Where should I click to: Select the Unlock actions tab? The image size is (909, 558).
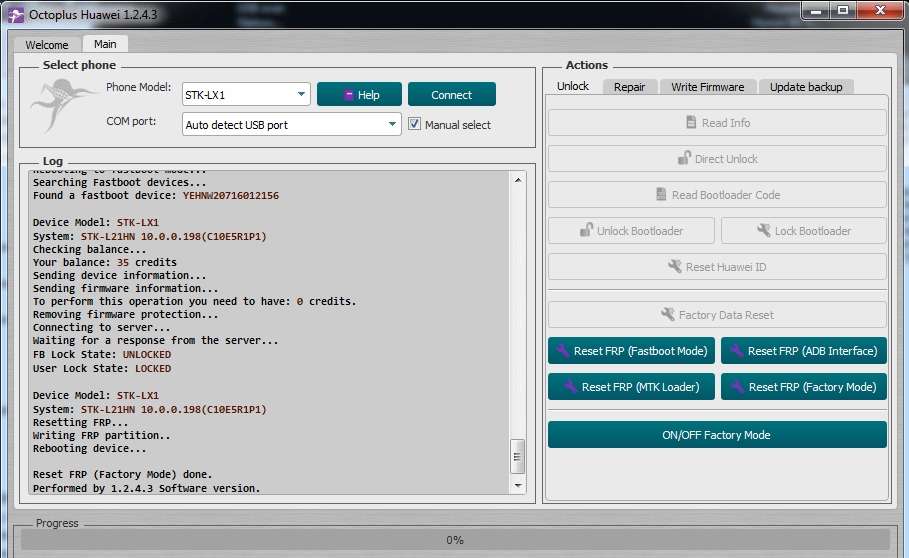point(573,86)
